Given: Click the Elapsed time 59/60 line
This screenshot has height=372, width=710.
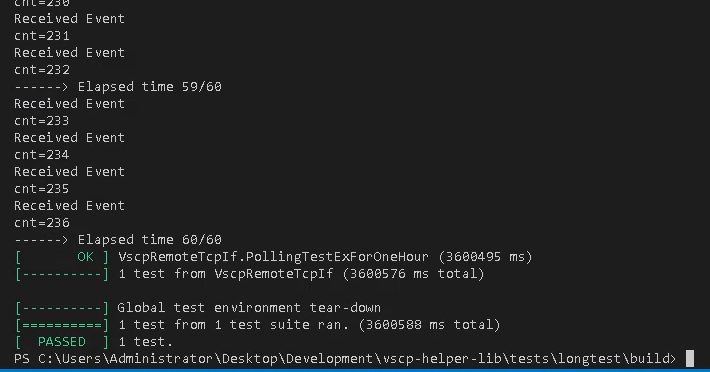Looking at the screenshot, I should (x=118, y=87).
